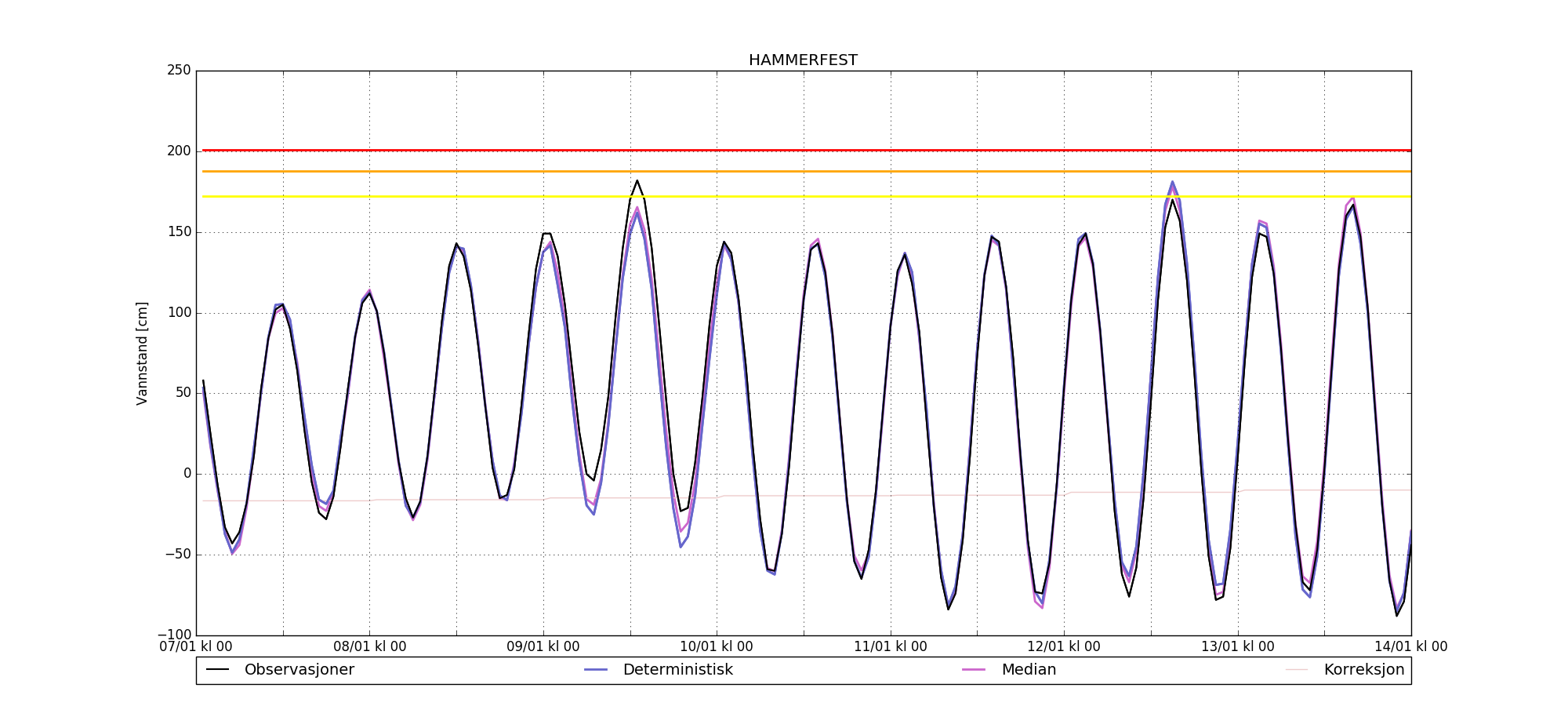Click the HAMMERFEST chart title
The width and height of the screenshot is (1568, 706).
(803, 60)
